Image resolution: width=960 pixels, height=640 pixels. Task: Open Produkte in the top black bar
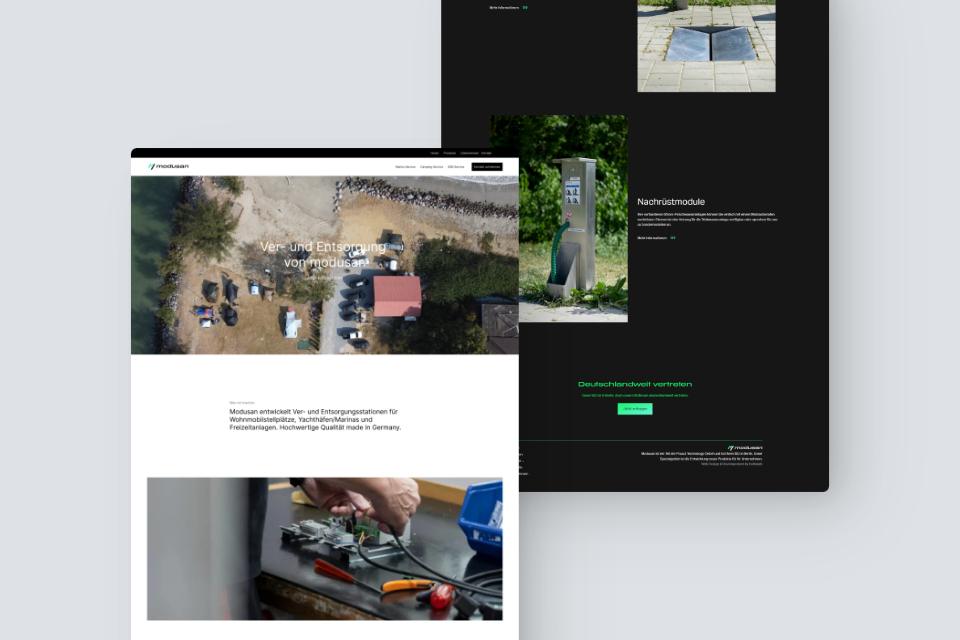pyautogui.click(x=450, y=153)
